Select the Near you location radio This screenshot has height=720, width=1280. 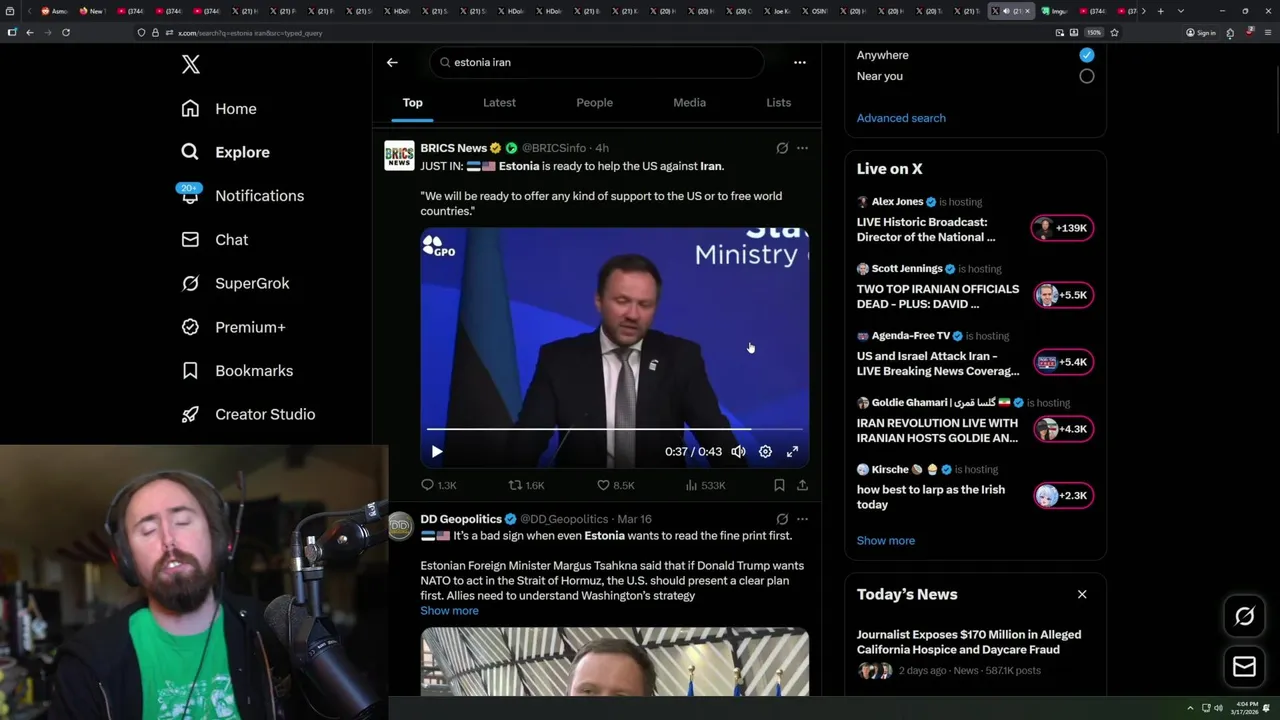1087,76
